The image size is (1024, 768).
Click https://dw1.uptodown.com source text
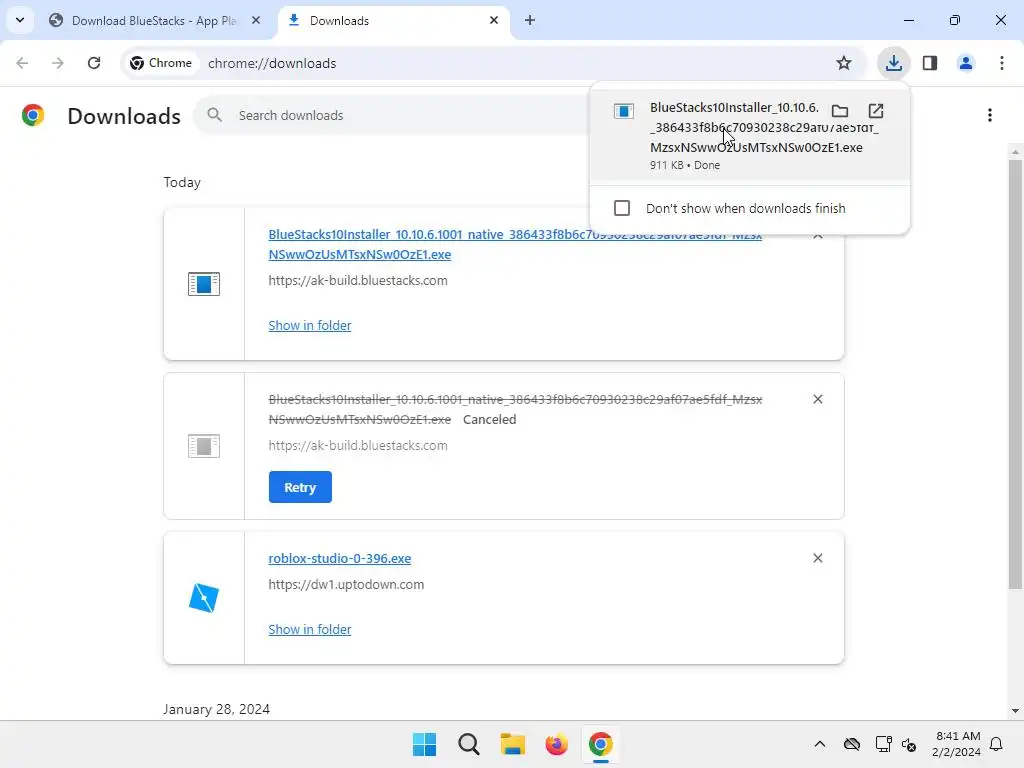click(x=346, y=584)
